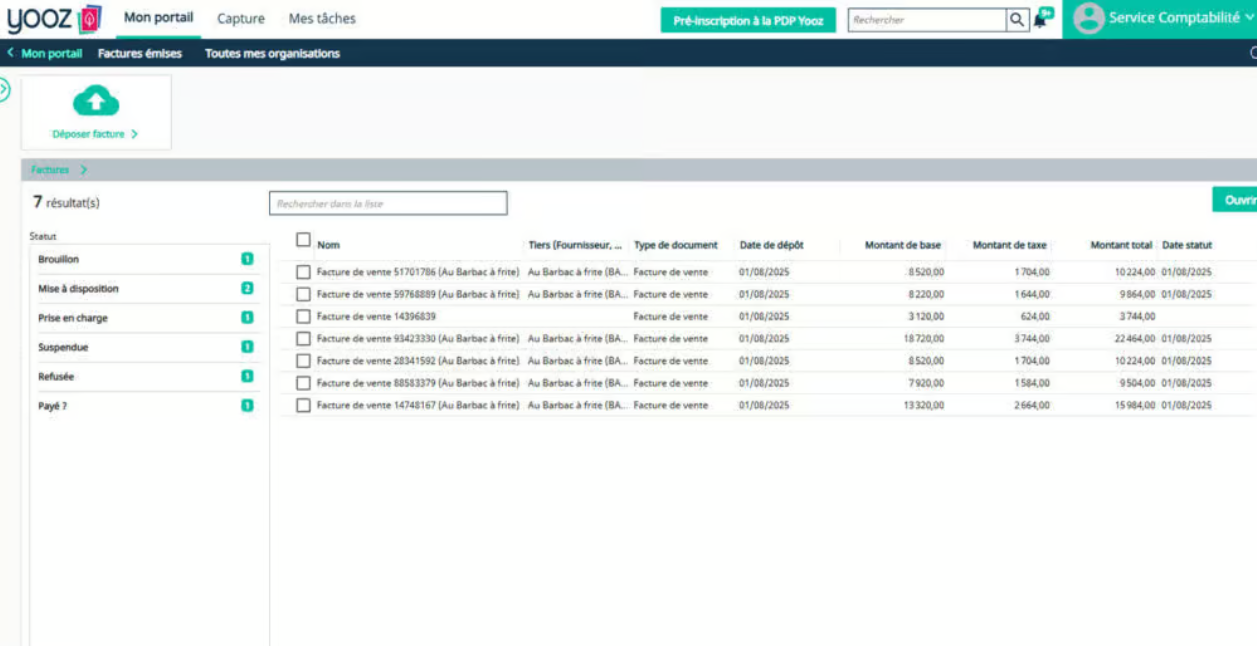Click the Yooz logo
Image resolution: width=1257 pixels, height=646 pixels.
(x=54, y=19)
